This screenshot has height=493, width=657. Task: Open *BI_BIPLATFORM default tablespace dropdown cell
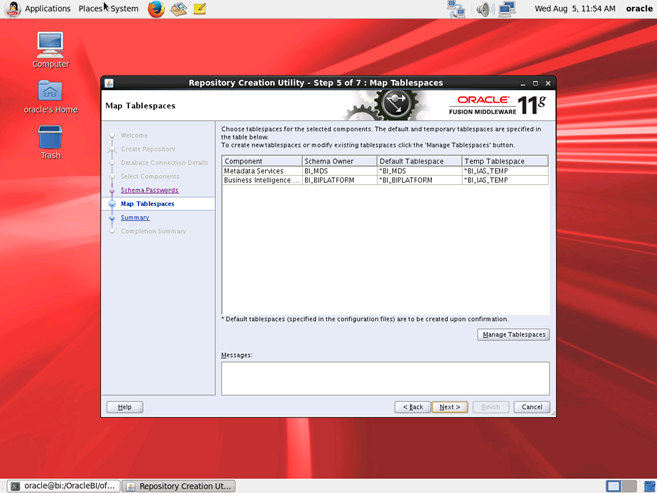pyautogui.click(x=419, y=180)
